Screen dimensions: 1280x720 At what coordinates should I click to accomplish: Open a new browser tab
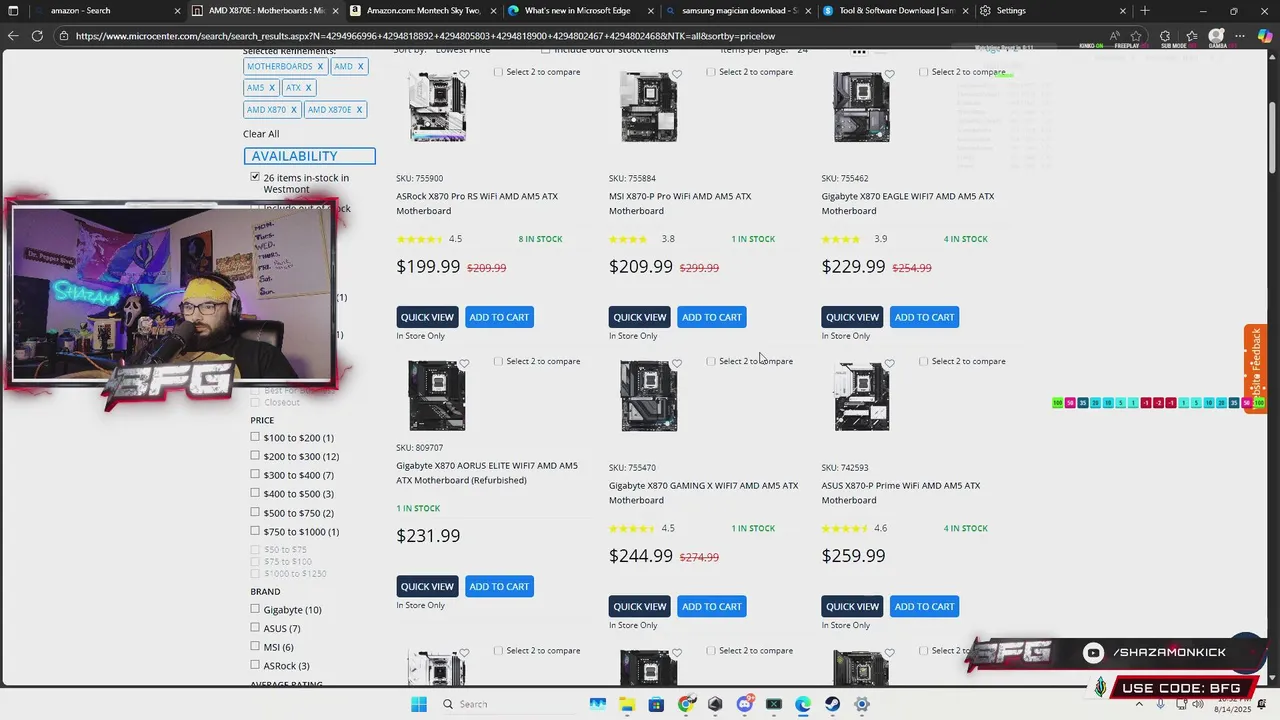pos(1145,11)
